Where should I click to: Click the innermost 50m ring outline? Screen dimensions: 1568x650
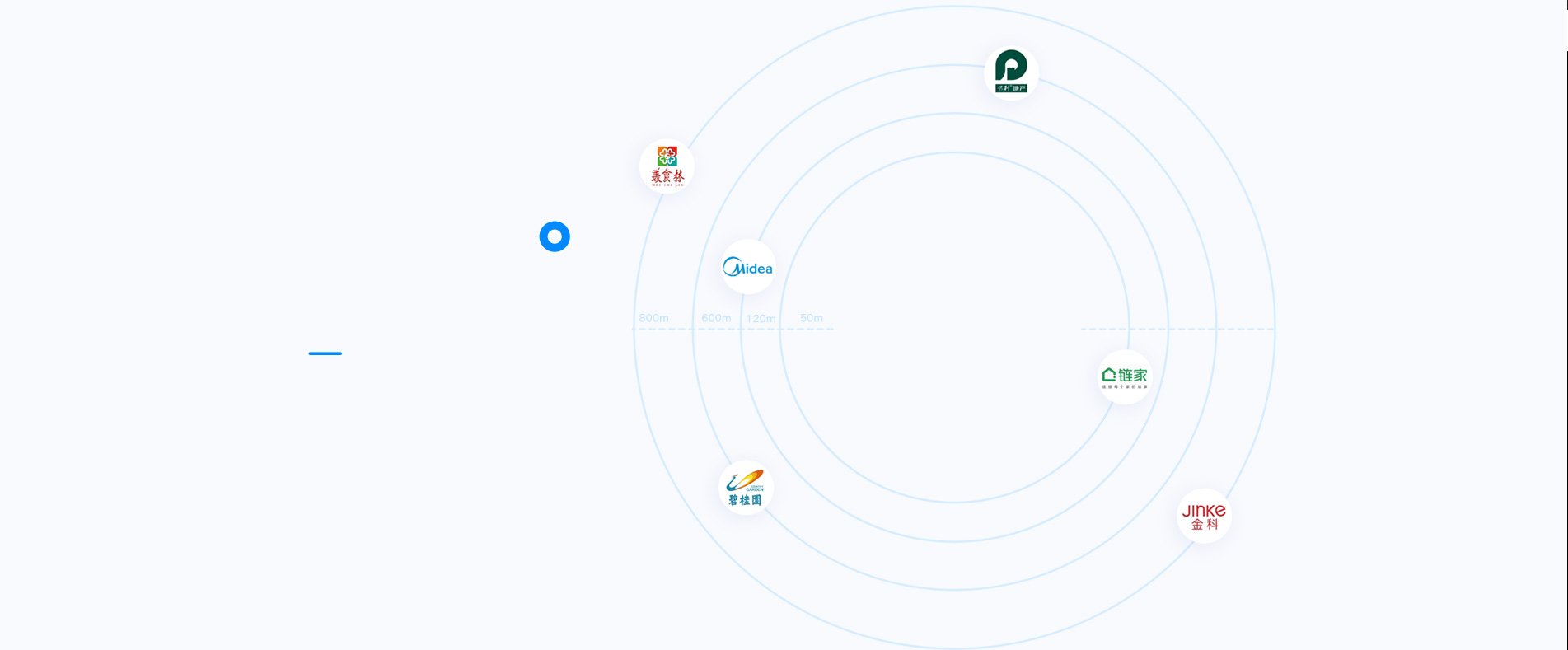point(954,152)
